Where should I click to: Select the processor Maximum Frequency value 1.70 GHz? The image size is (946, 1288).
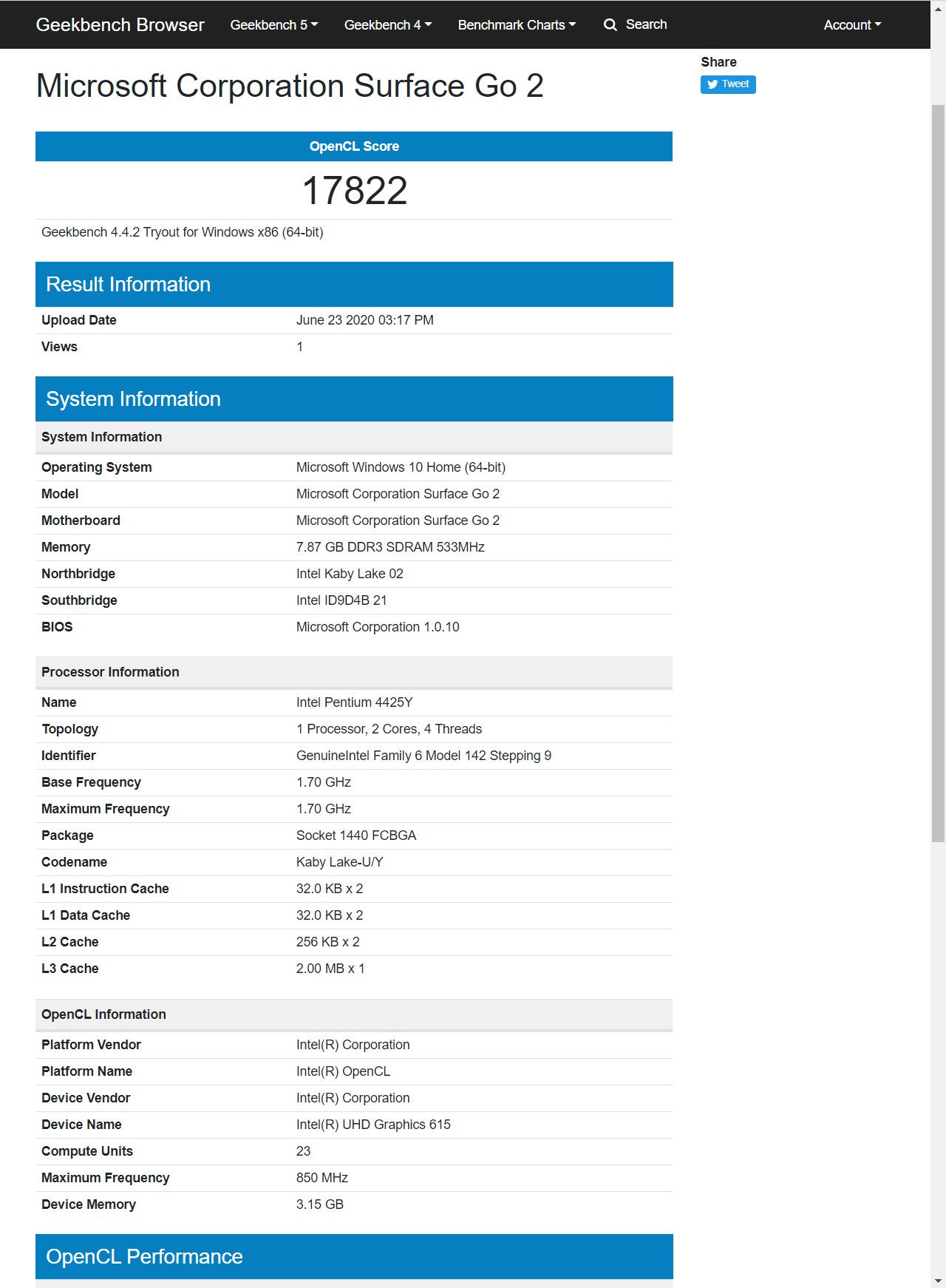coord(324,809)
